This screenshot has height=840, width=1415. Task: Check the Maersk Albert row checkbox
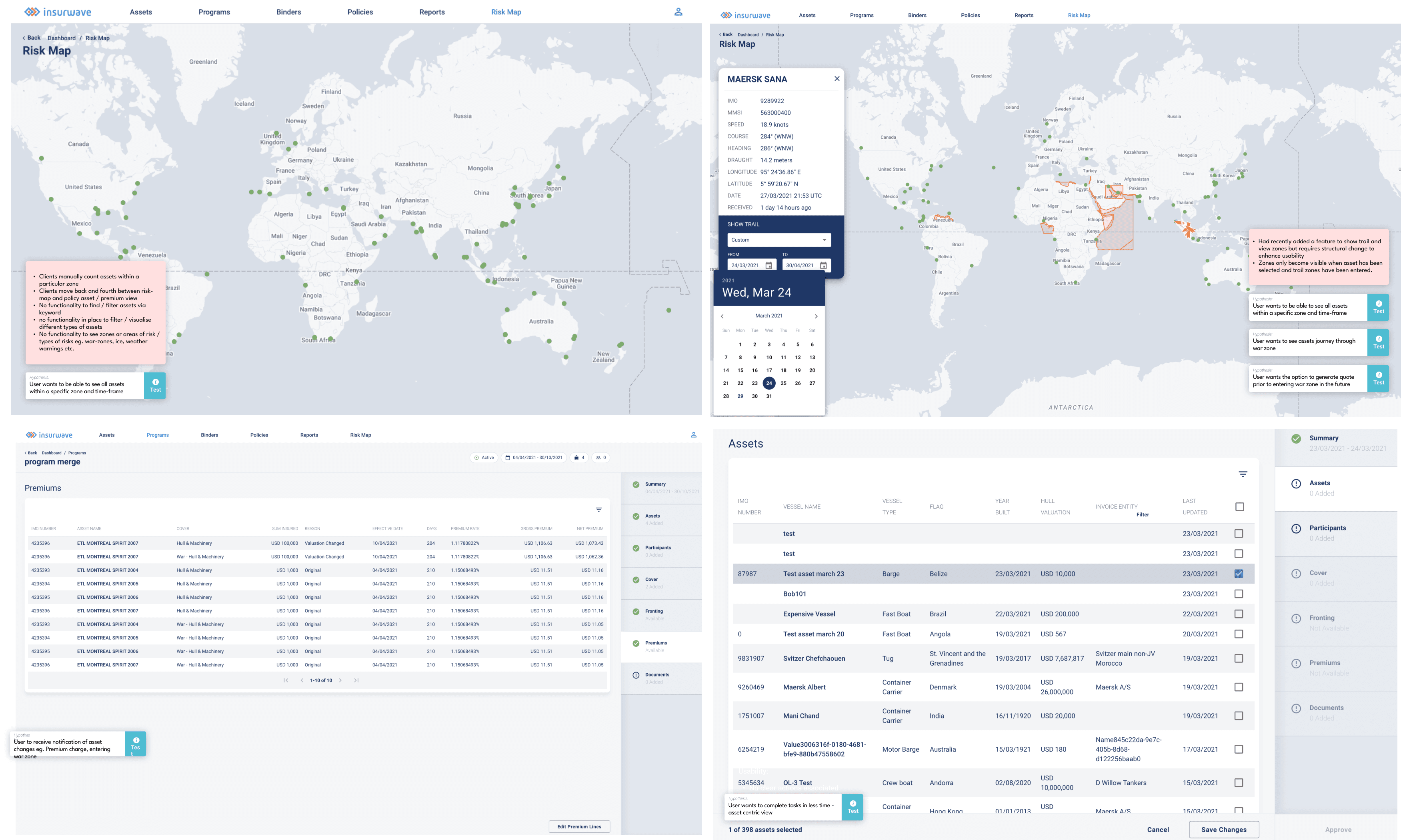point(1239,687)
